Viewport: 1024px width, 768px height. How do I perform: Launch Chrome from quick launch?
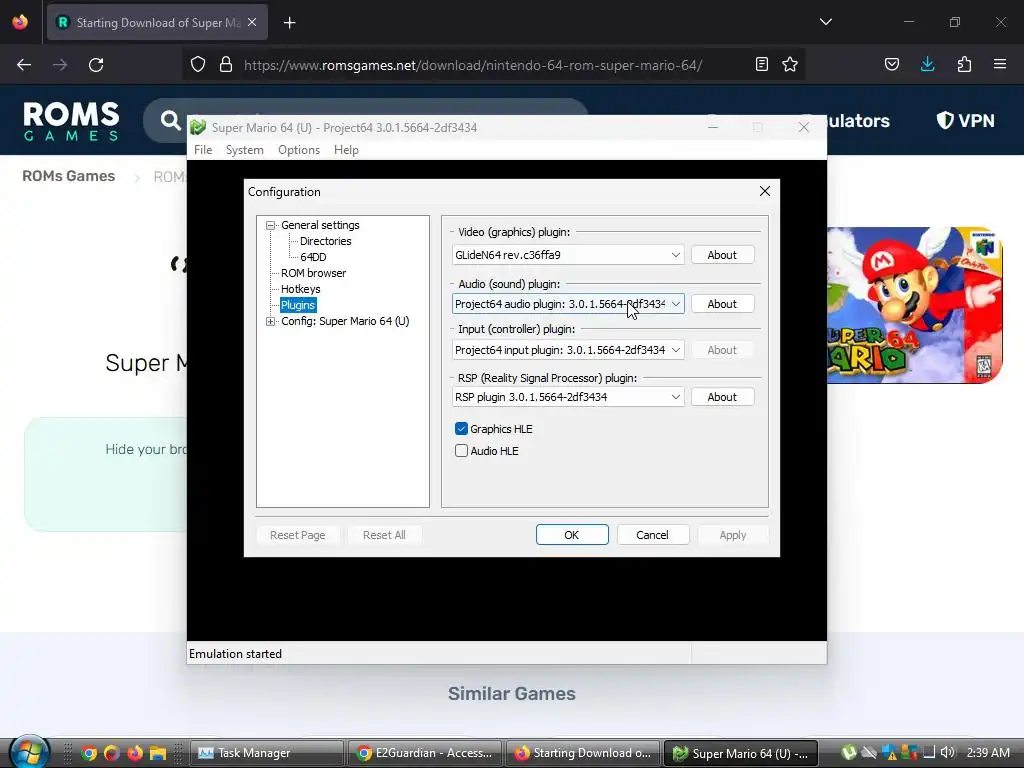tap(89, 753)
